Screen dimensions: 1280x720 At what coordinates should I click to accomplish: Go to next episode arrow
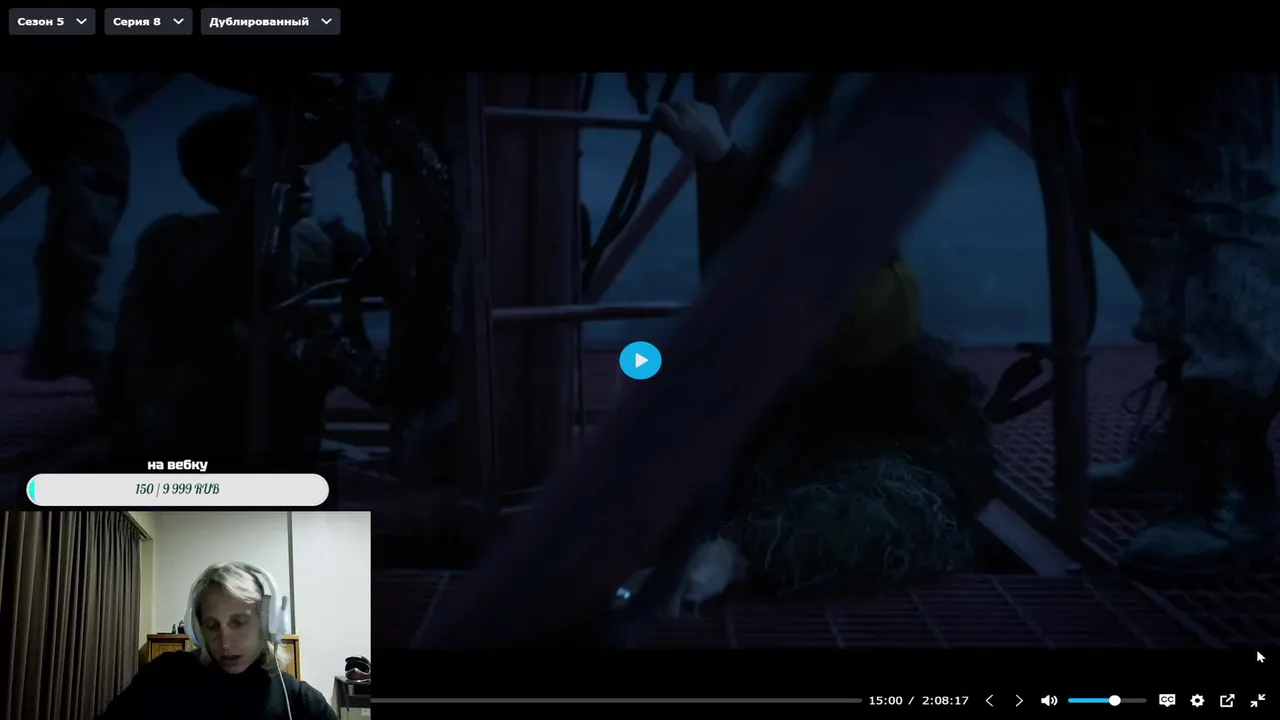[1019, 701]
